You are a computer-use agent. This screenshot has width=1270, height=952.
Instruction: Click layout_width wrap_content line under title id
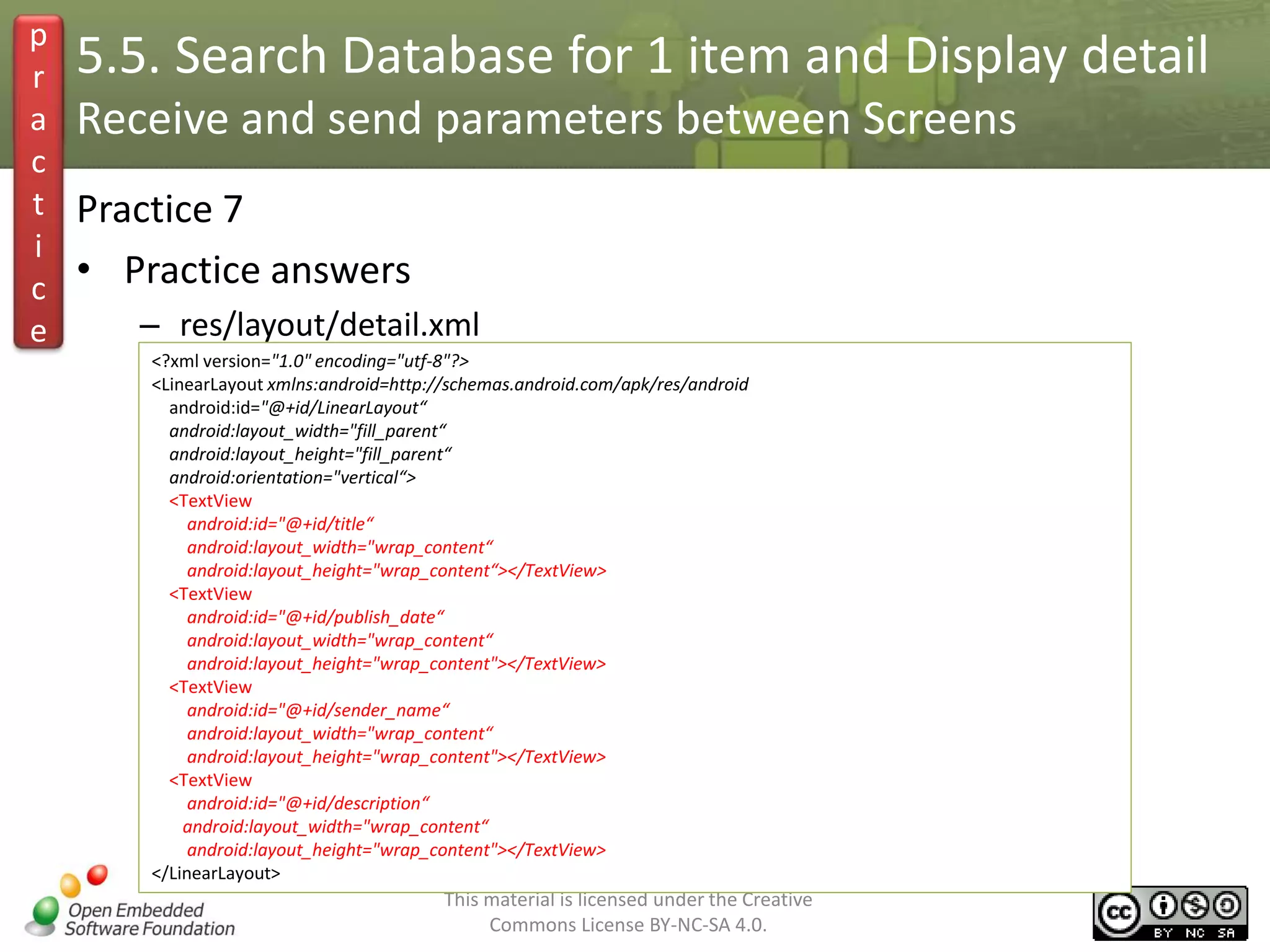click(x=340, y=547)
